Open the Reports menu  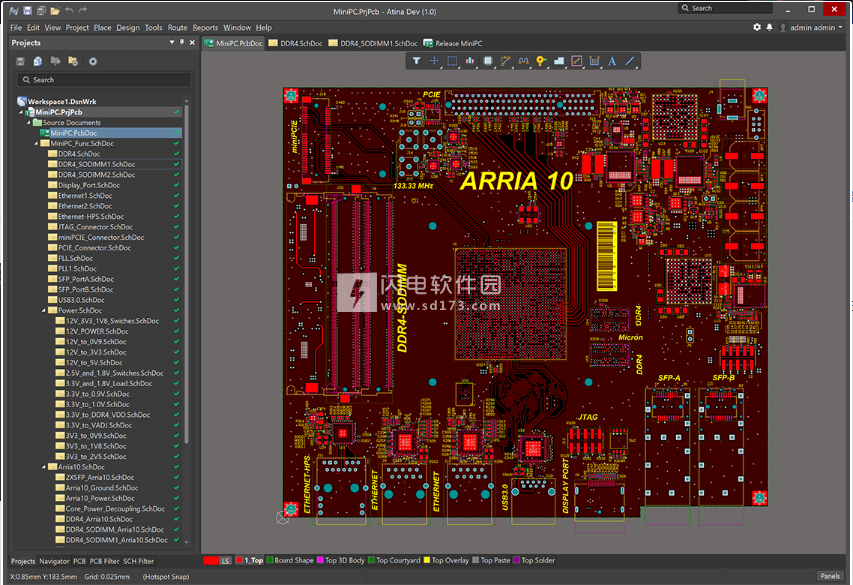click(205, 28)
